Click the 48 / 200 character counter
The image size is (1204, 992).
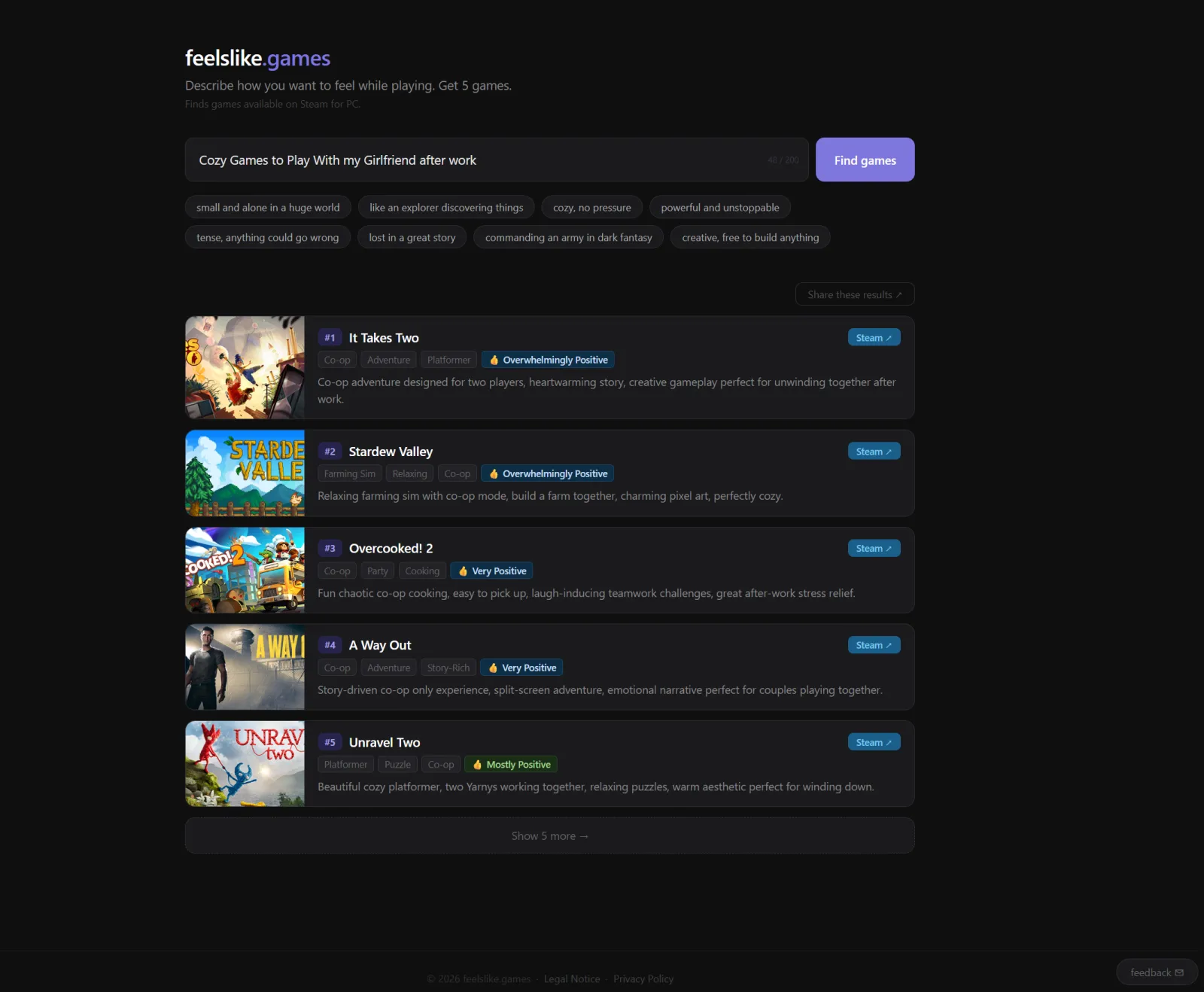[783, 160]
